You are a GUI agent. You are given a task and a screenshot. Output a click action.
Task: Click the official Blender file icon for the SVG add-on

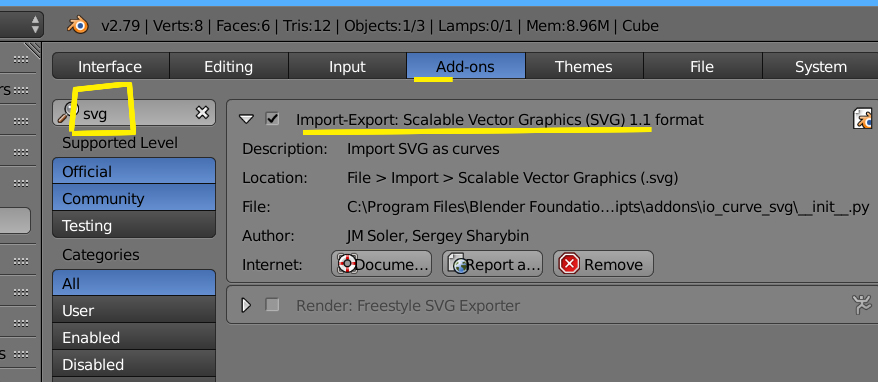[x=863, y=119]
